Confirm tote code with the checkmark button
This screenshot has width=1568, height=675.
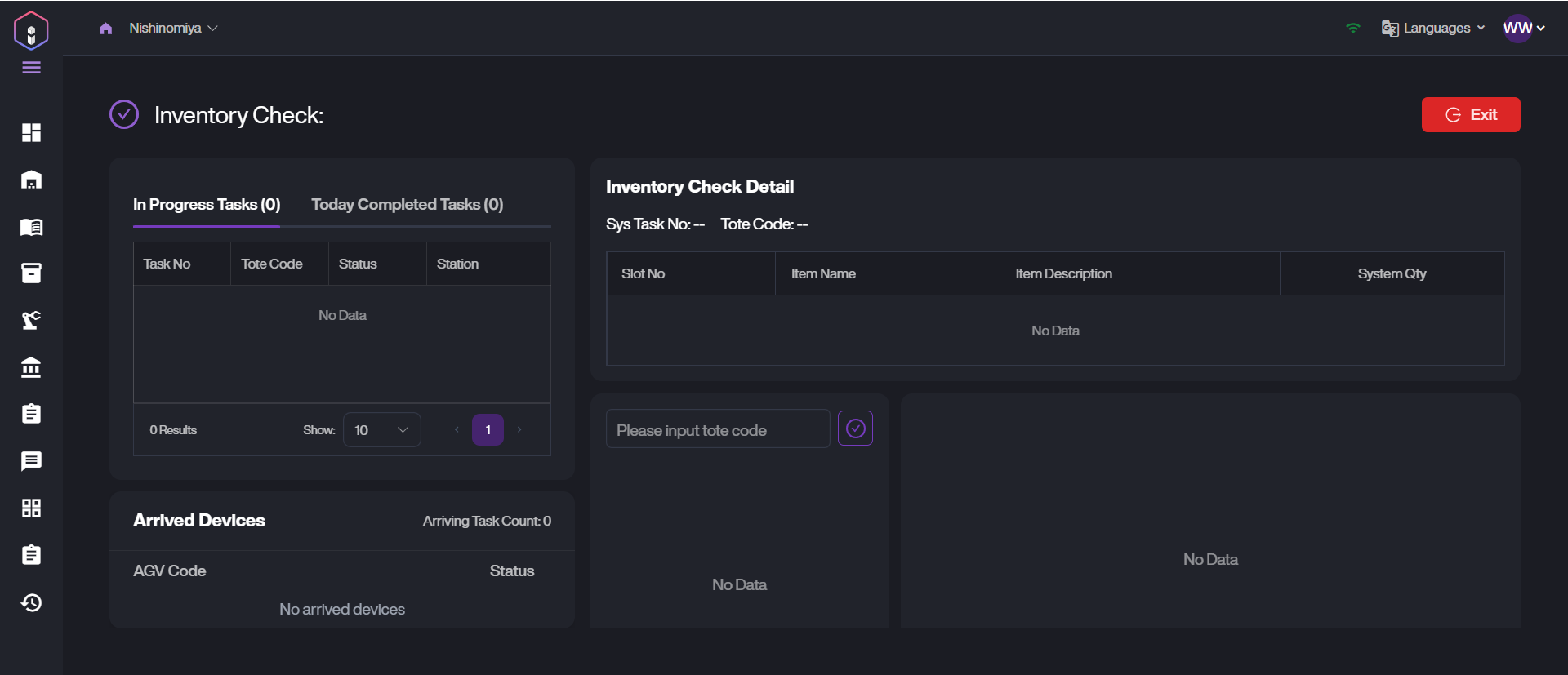click(x=855, y=429)
